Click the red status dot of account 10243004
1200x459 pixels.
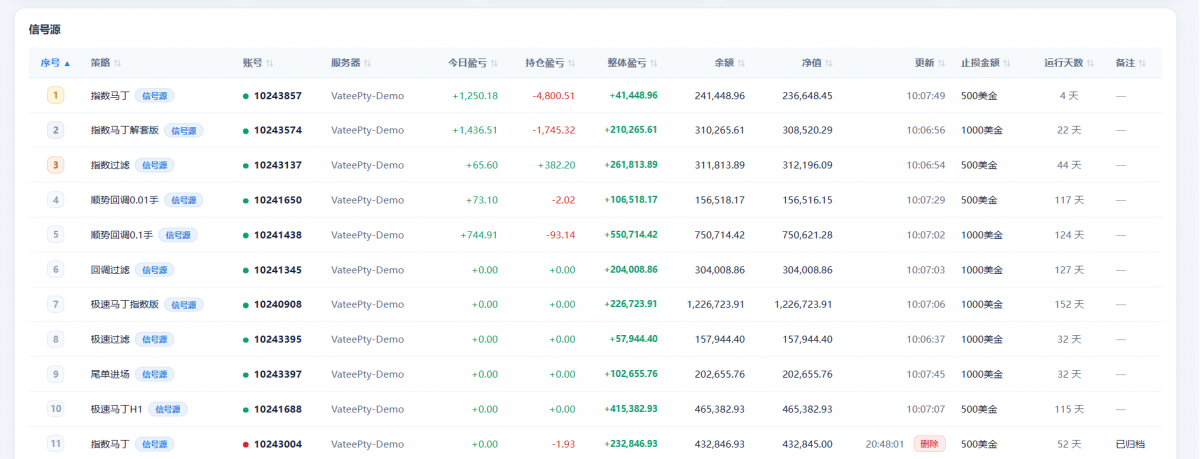click(246, 444)
